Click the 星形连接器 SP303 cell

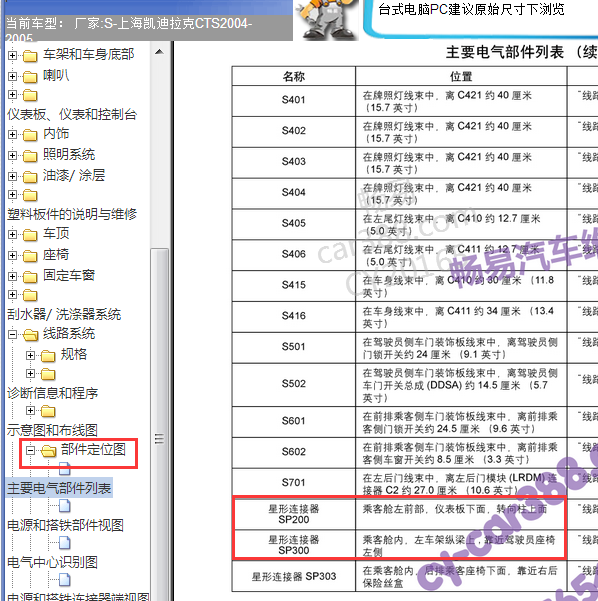pos(294,576)
